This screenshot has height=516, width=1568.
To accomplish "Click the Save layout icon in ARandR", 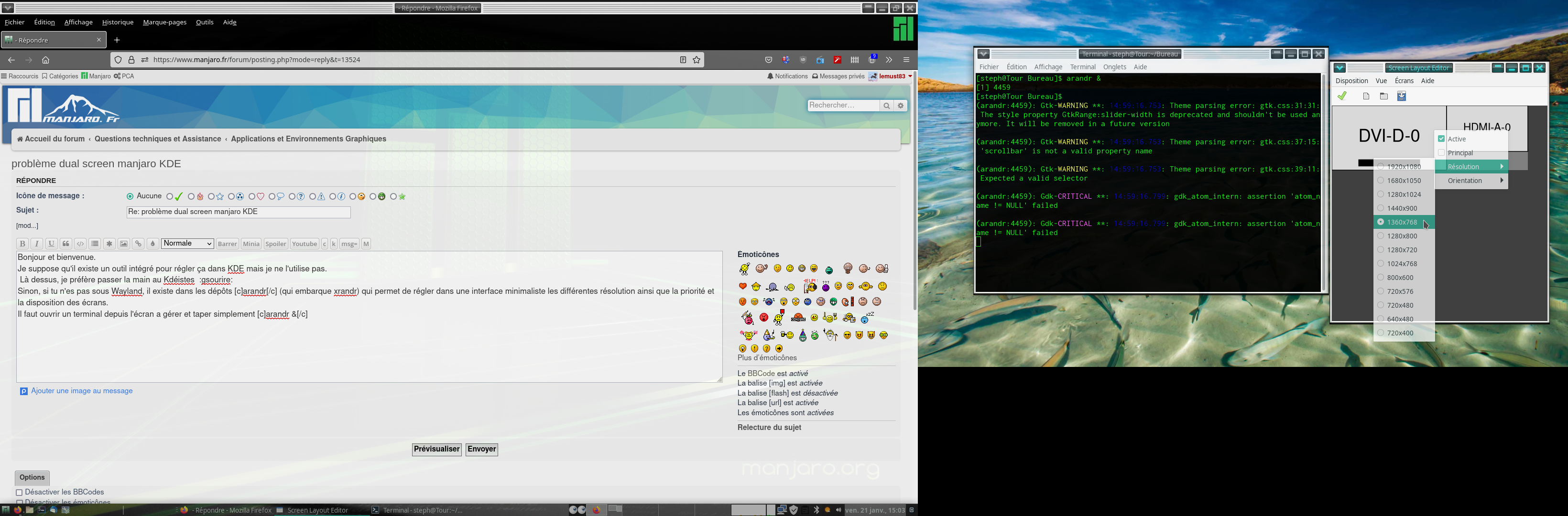I will pos(1401,96).
